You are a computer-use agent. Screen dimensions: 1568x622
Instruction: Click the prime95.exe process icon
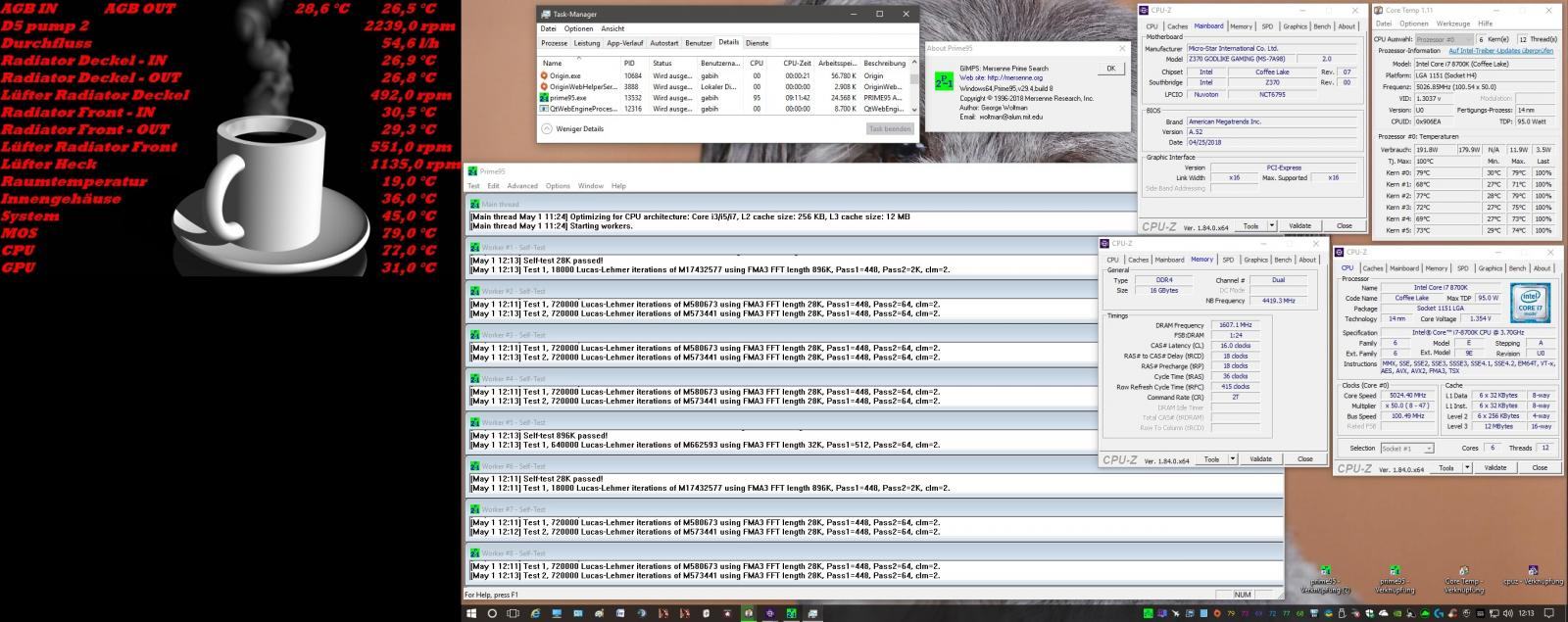(544, 98)
